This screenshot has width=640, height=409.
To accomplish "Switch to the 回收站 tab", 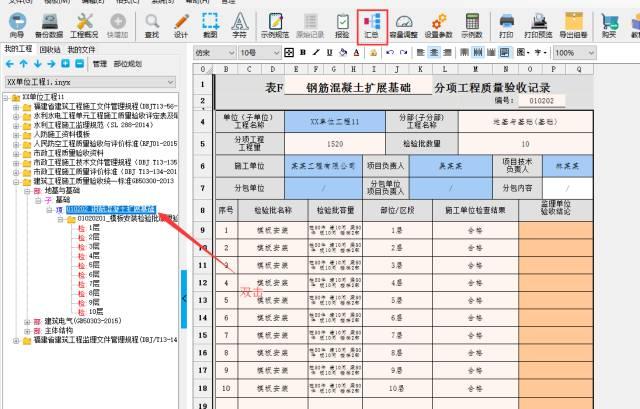I will pos(50,50).
